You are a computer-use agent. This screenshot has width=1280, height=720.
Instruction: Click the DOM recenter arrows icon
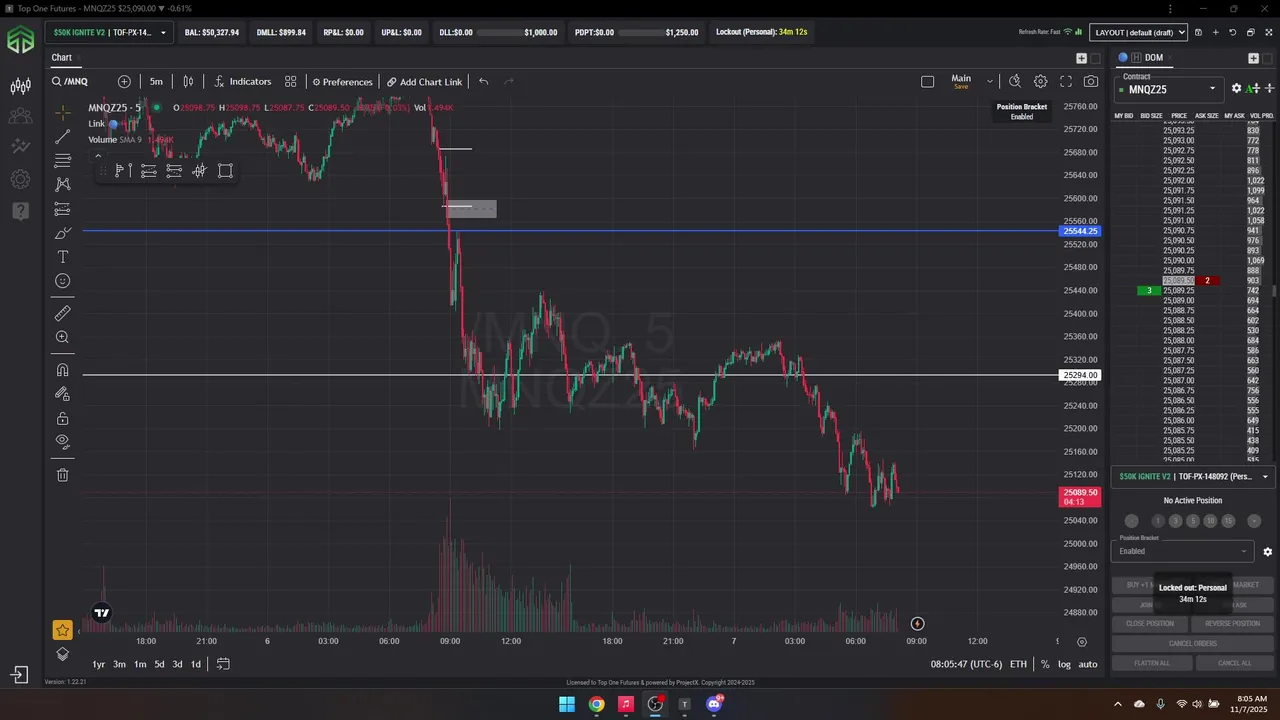pyautogui.click(x=1269, y=89)
